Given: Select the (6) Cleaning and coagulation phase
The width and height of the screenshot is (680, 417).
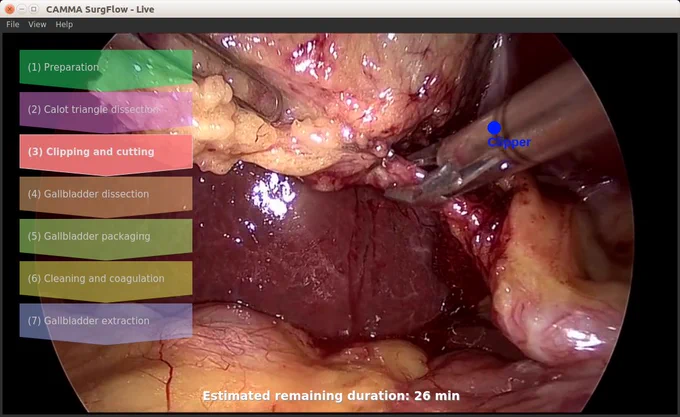Looking at the screenshot, I should (106, 281).
